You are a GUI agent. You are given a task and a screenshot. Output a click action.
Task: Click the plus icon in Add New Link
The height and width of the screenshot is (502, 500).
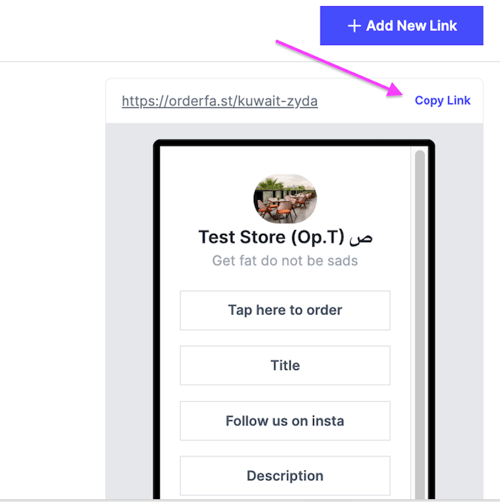pyautogui.click(x=354, y=26)
